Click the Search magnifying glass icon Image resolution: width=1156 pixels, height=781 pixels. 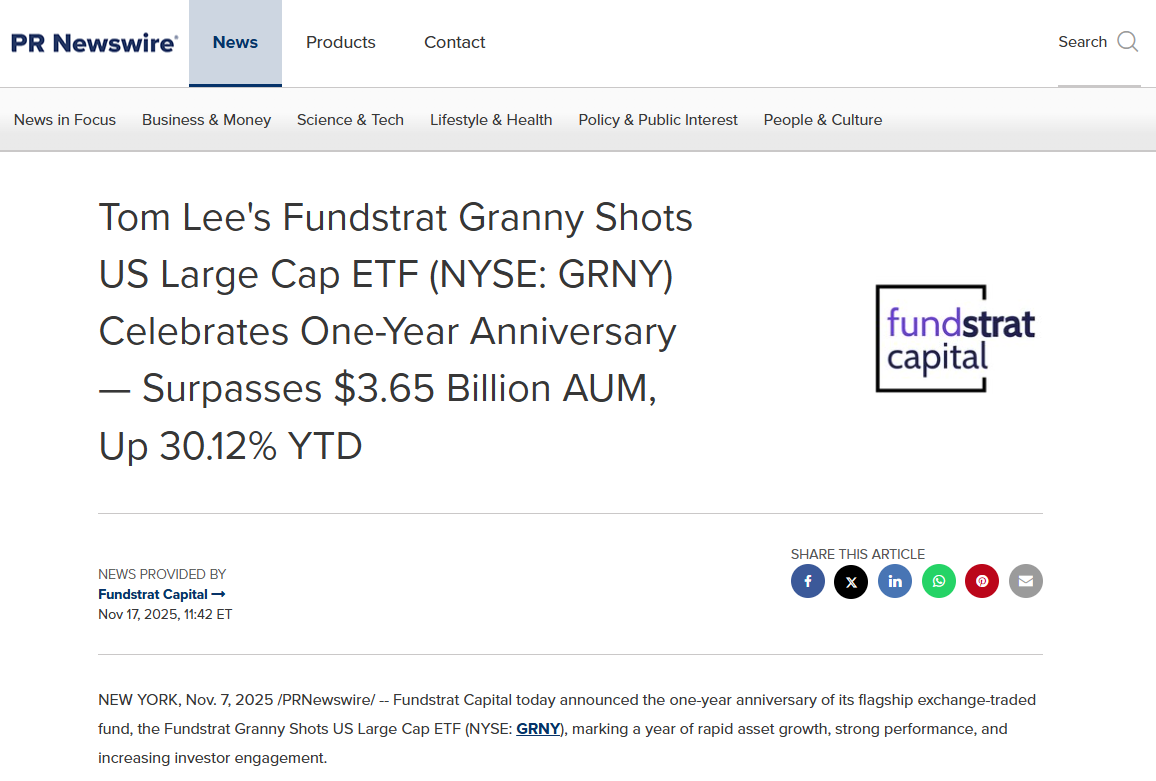click(1128, 42)
